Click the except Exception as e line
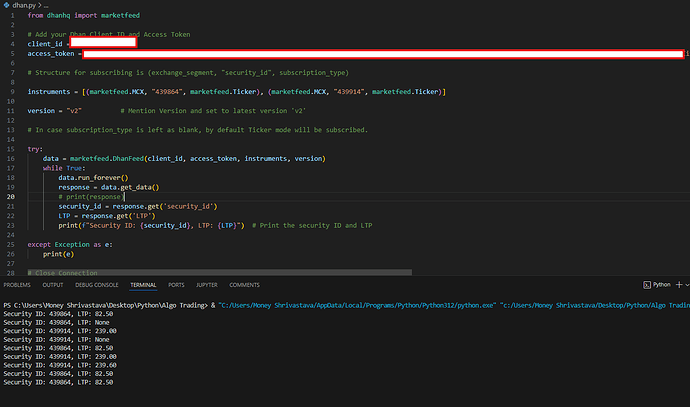The image size is (690, 407). pos(70,245)
